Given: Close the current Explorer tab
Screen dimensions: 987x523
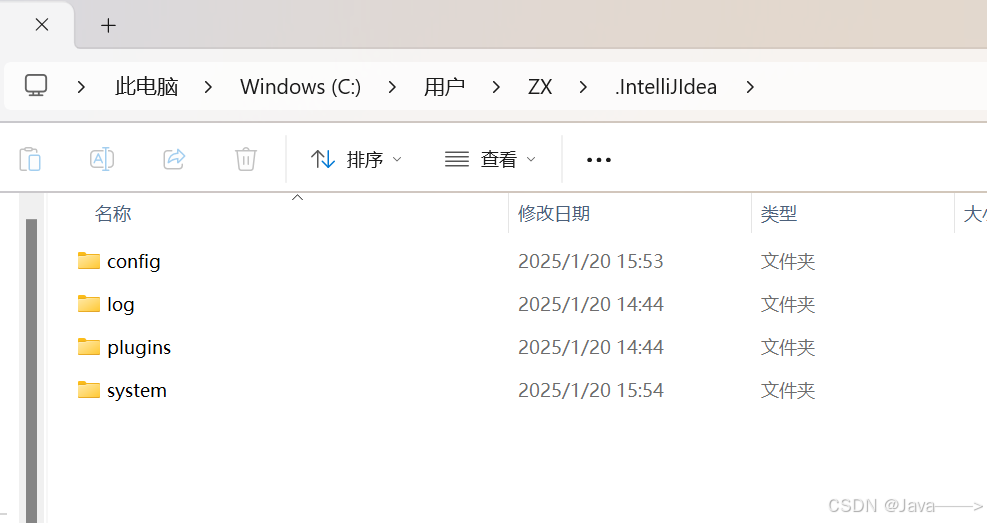Looking at the screenshot, I should 42,25.
